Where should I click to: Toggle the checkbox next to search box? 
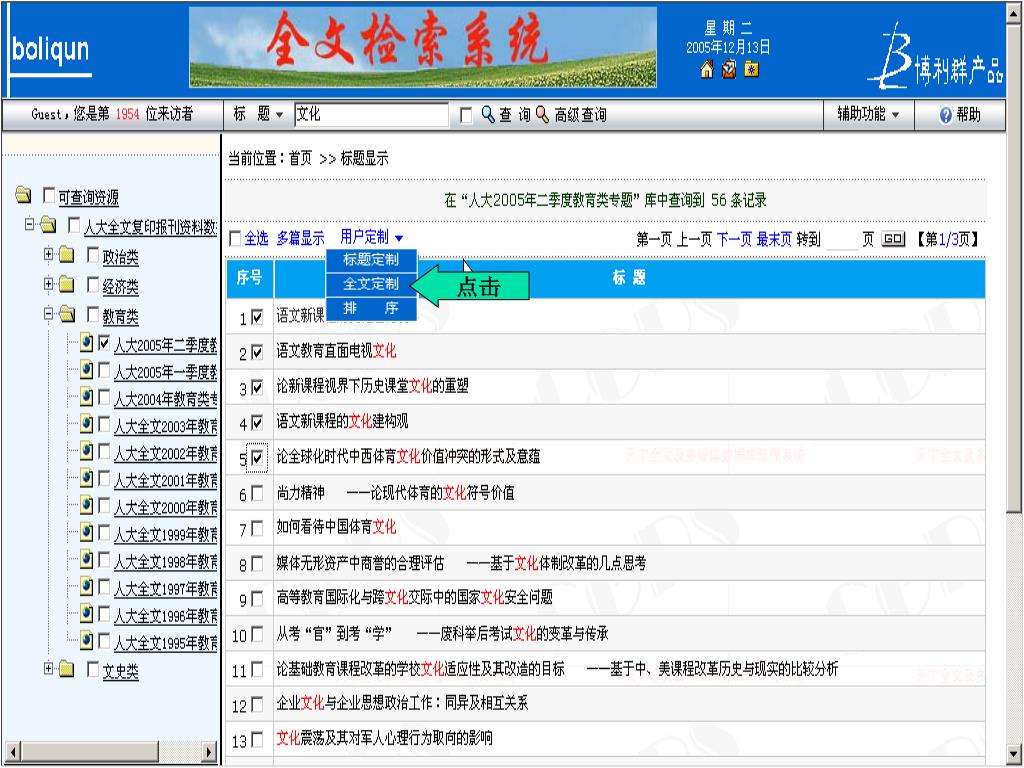[x=466, y=116]
